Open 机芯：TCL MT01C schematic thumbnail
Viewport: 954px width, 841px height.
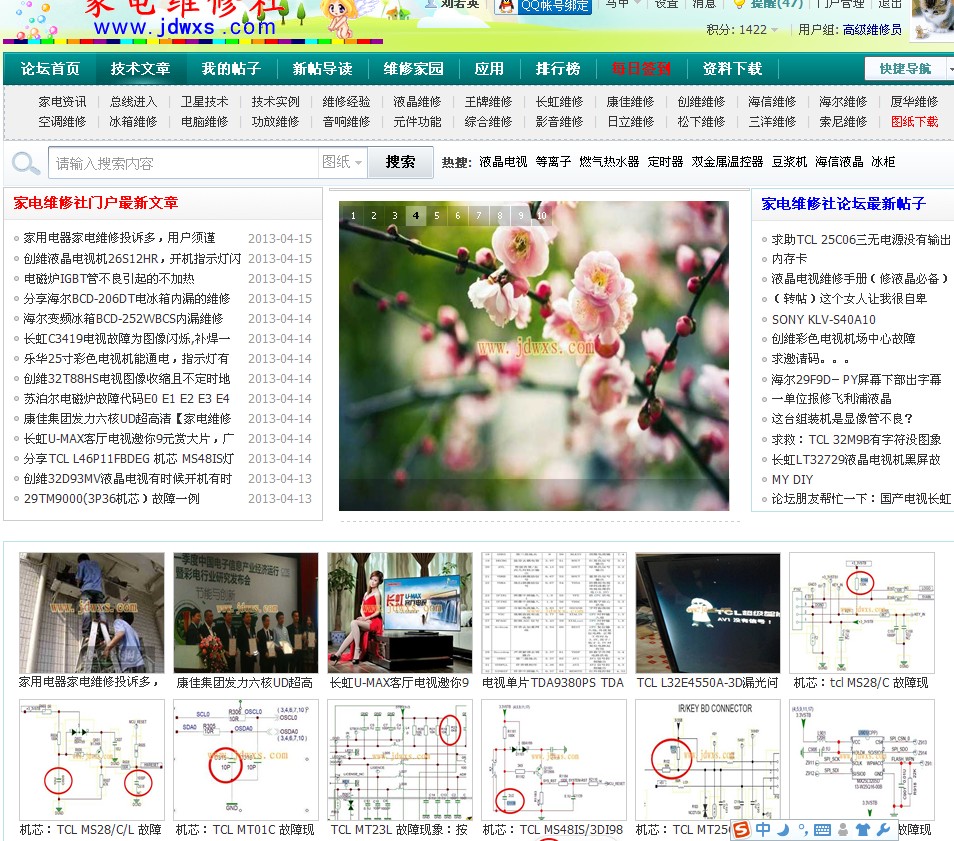click(246, 760)
